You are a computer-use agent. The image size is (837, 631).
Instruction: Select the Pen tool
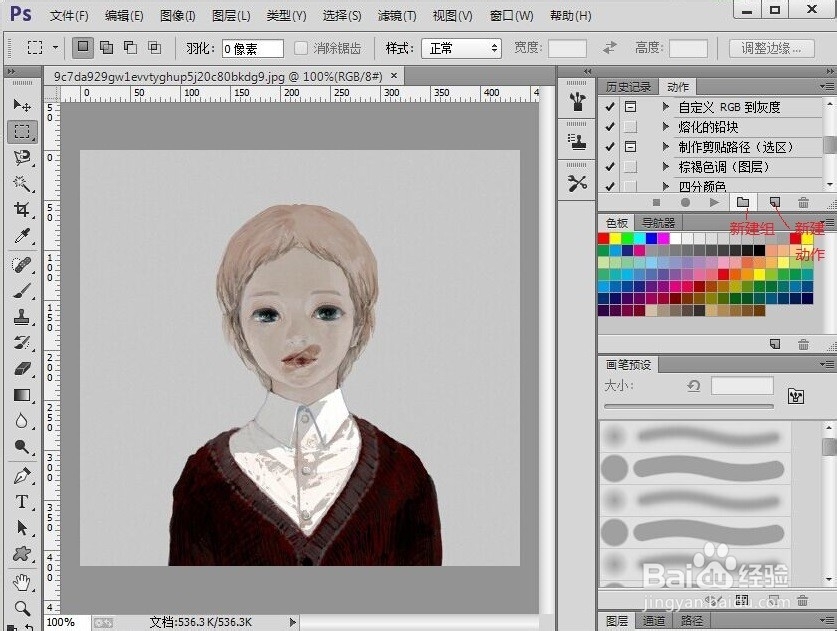[x=22, y=476]
